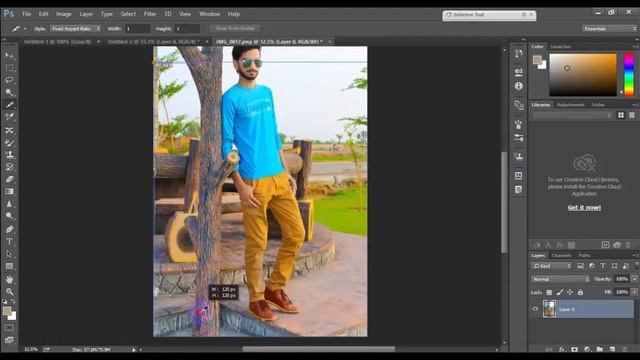
Task: Switch to the Adjustments tab
Action: pos(570,105)
